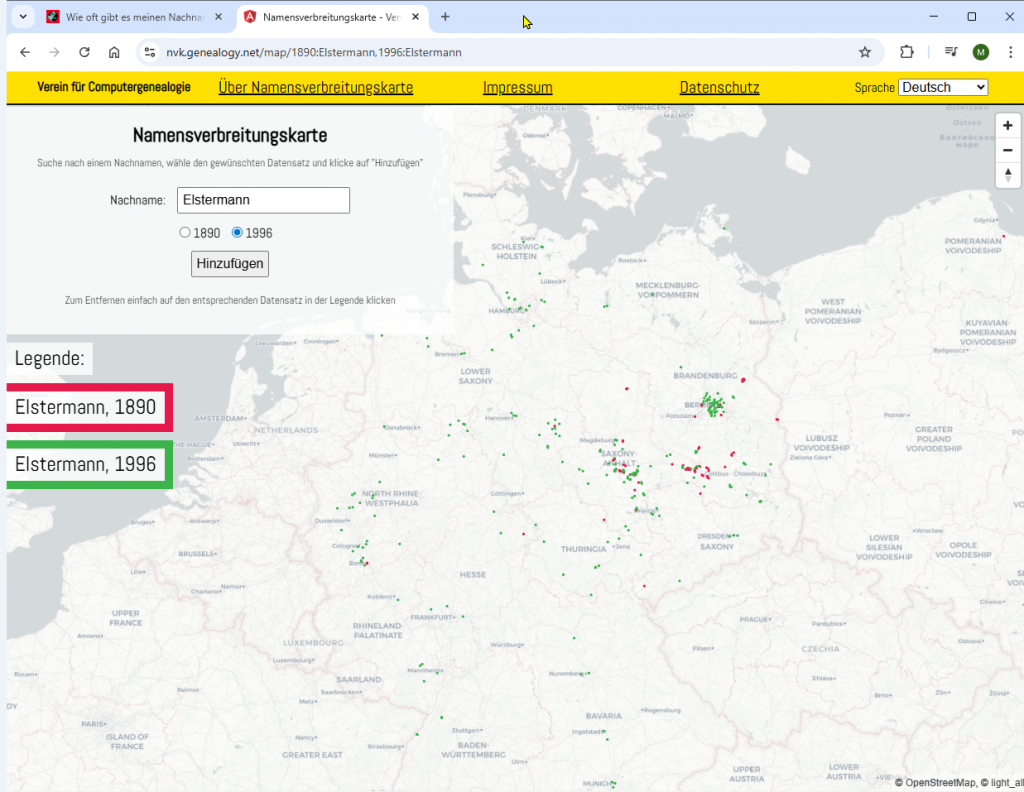
Task: Select the 1890 dataset radio button
Action: pyautogui.click(x=185, y=233)
